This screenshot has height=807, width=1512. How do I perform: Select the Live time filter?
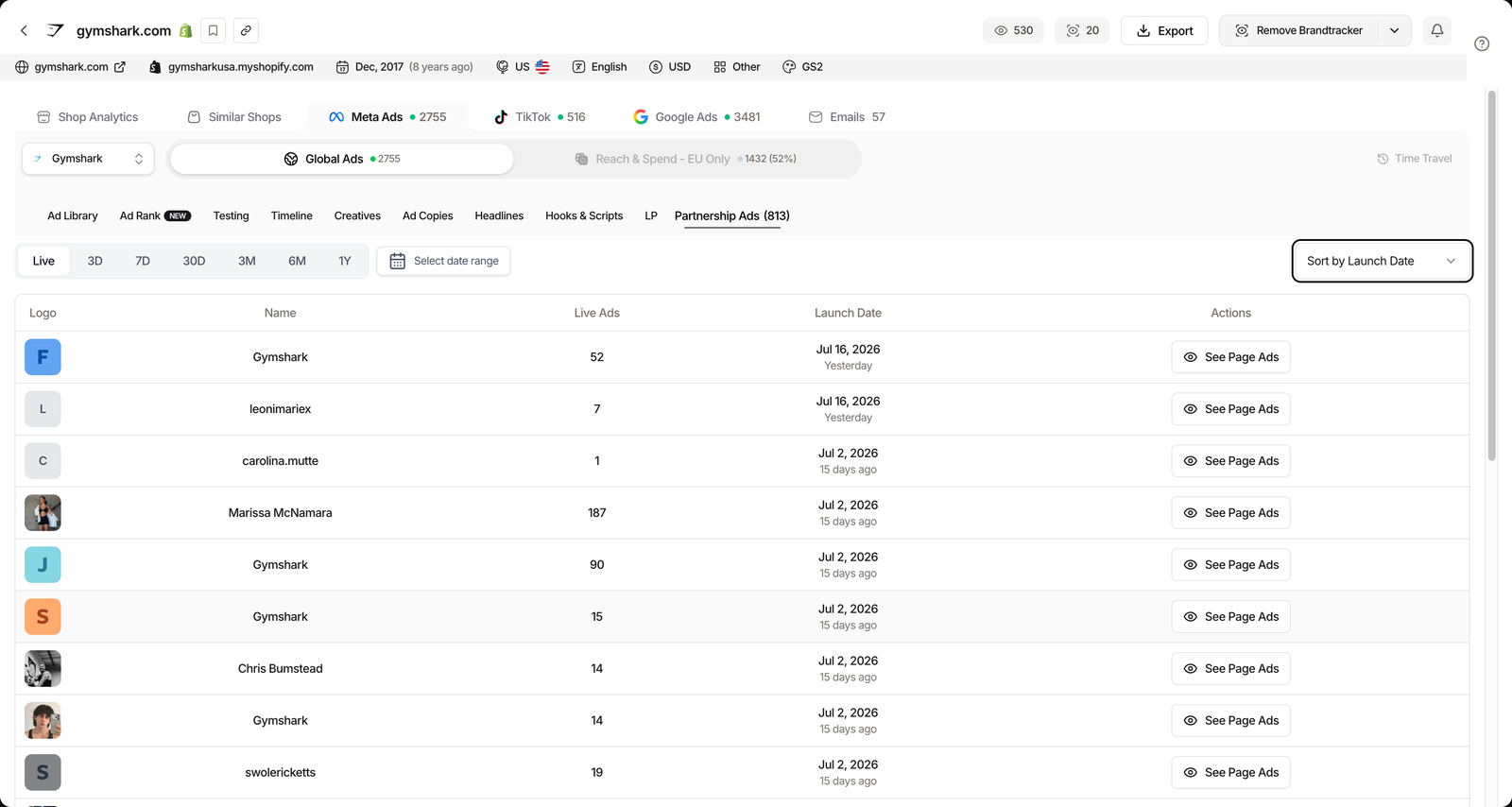click(x=43, y=261)
